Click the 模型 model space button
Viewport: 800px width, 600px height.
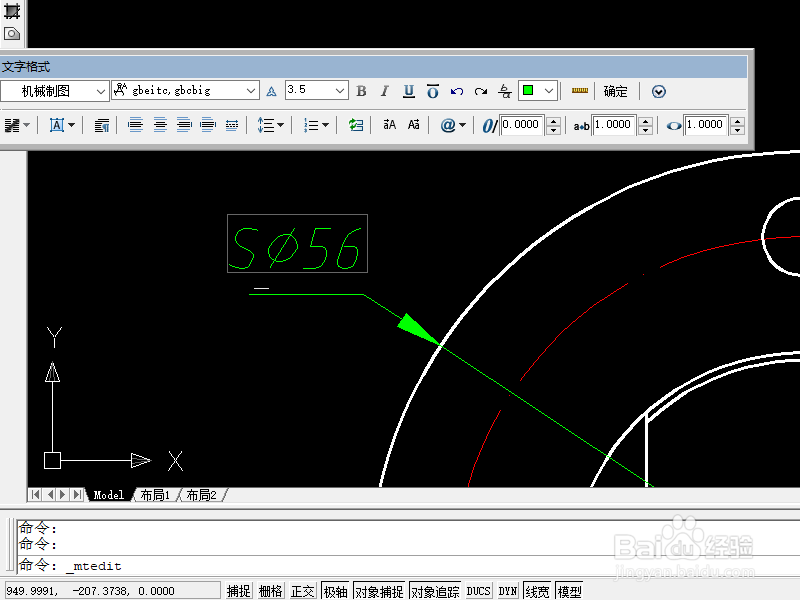tap(569, 591)
